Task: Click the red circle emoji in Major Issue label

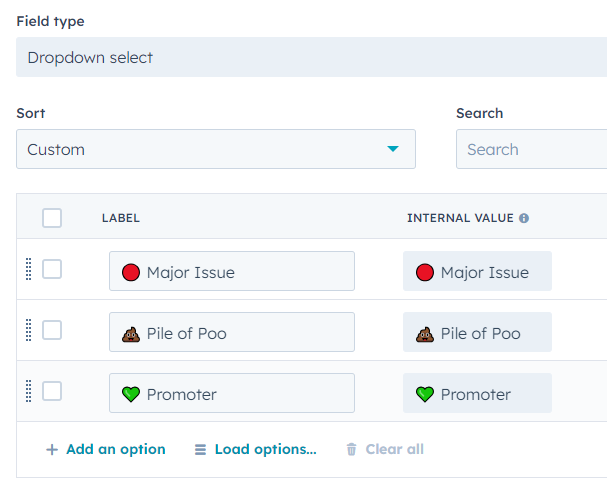Action: (x=130, y=272)
